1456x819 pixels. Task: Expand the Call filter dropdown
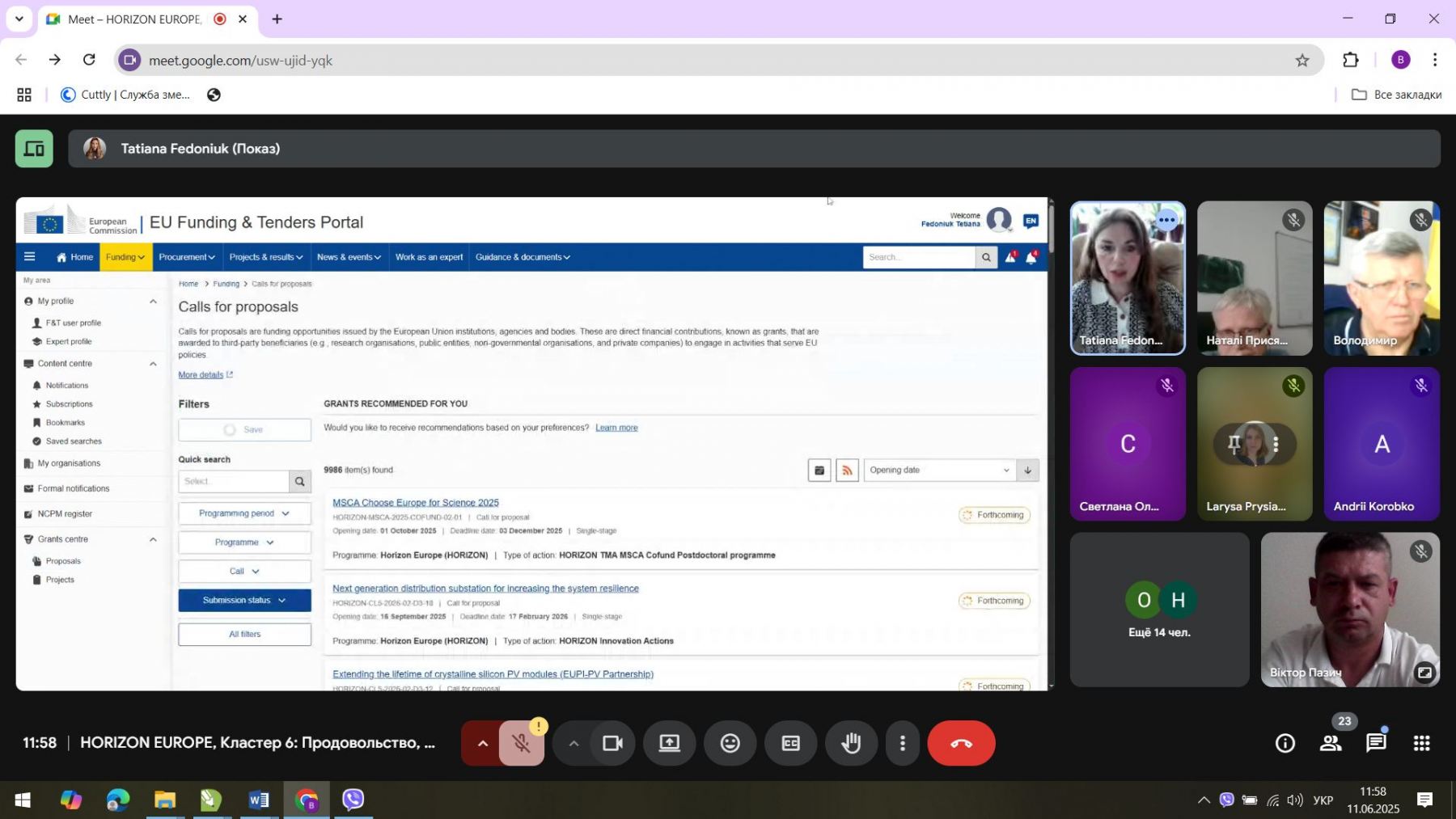click(x=244, y=572)
